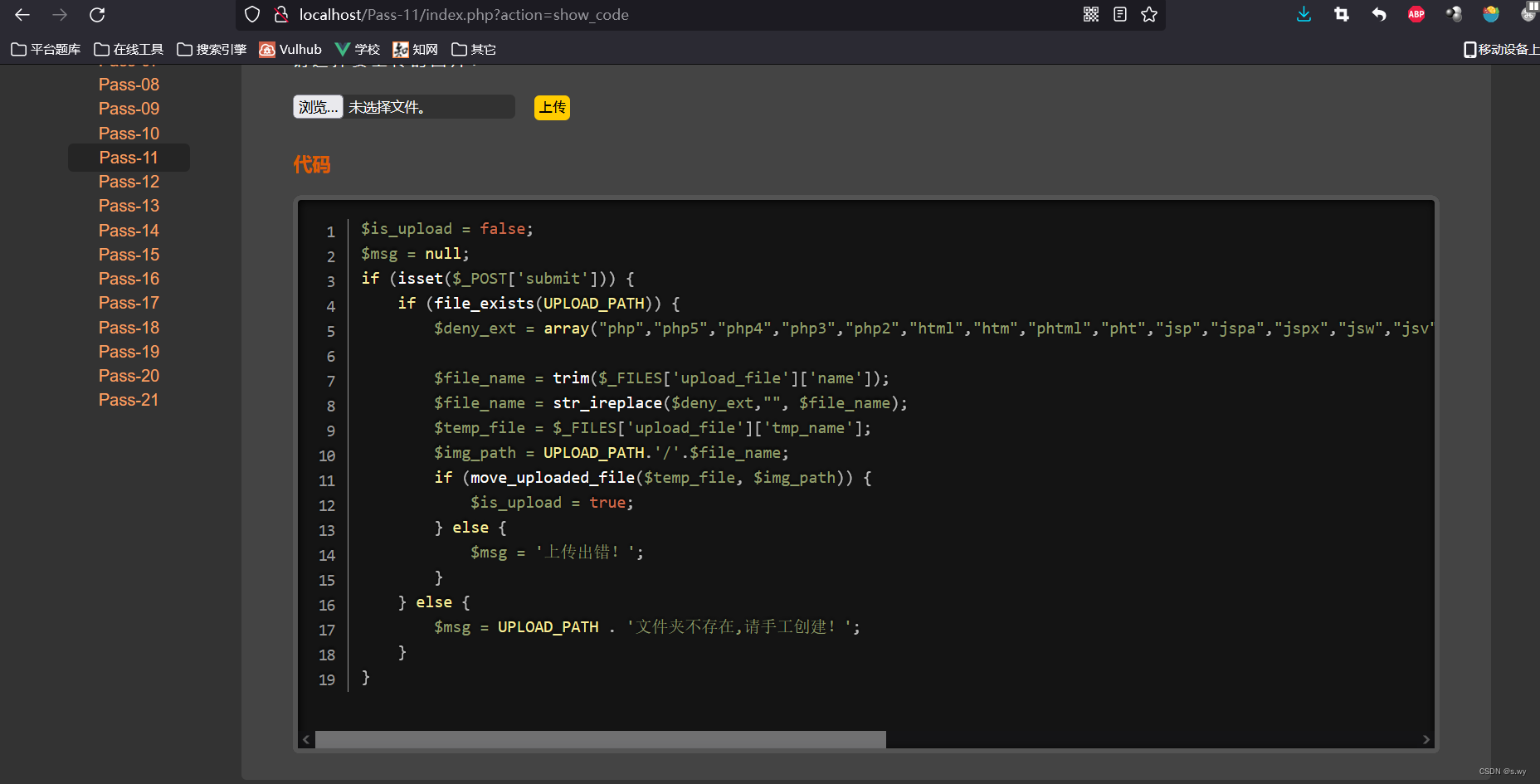Click the $is_upload = false code line
This screenshot has width=1540, height=784.
(447, 229)
